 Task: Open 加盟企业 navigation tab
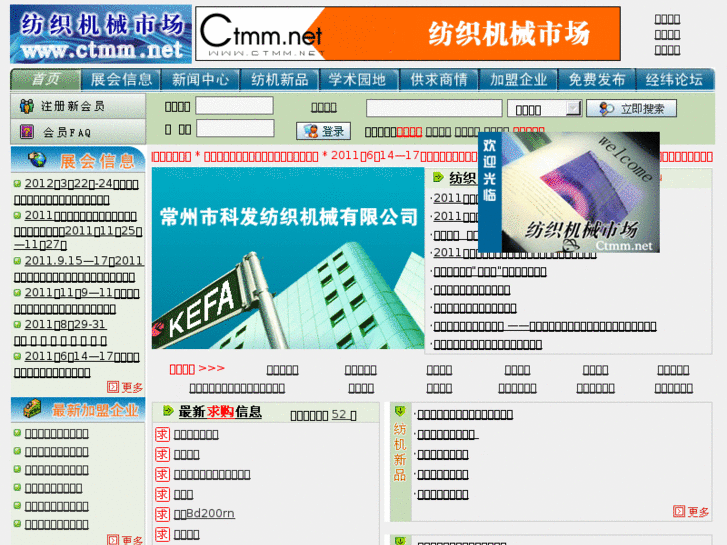coord(518,79)
